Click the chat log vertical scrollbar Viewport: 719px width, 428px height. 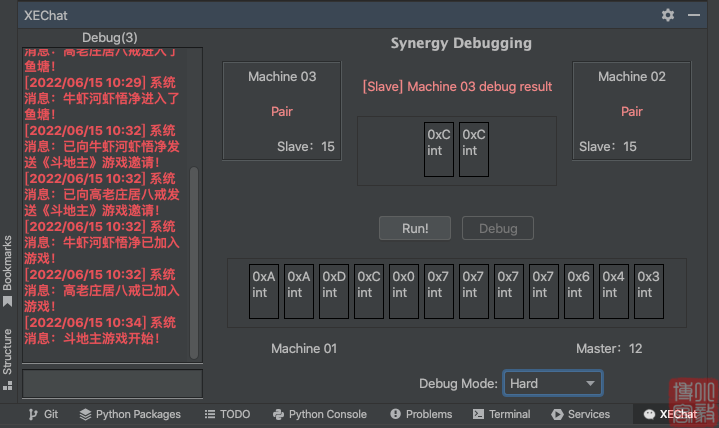pos(194,260)
